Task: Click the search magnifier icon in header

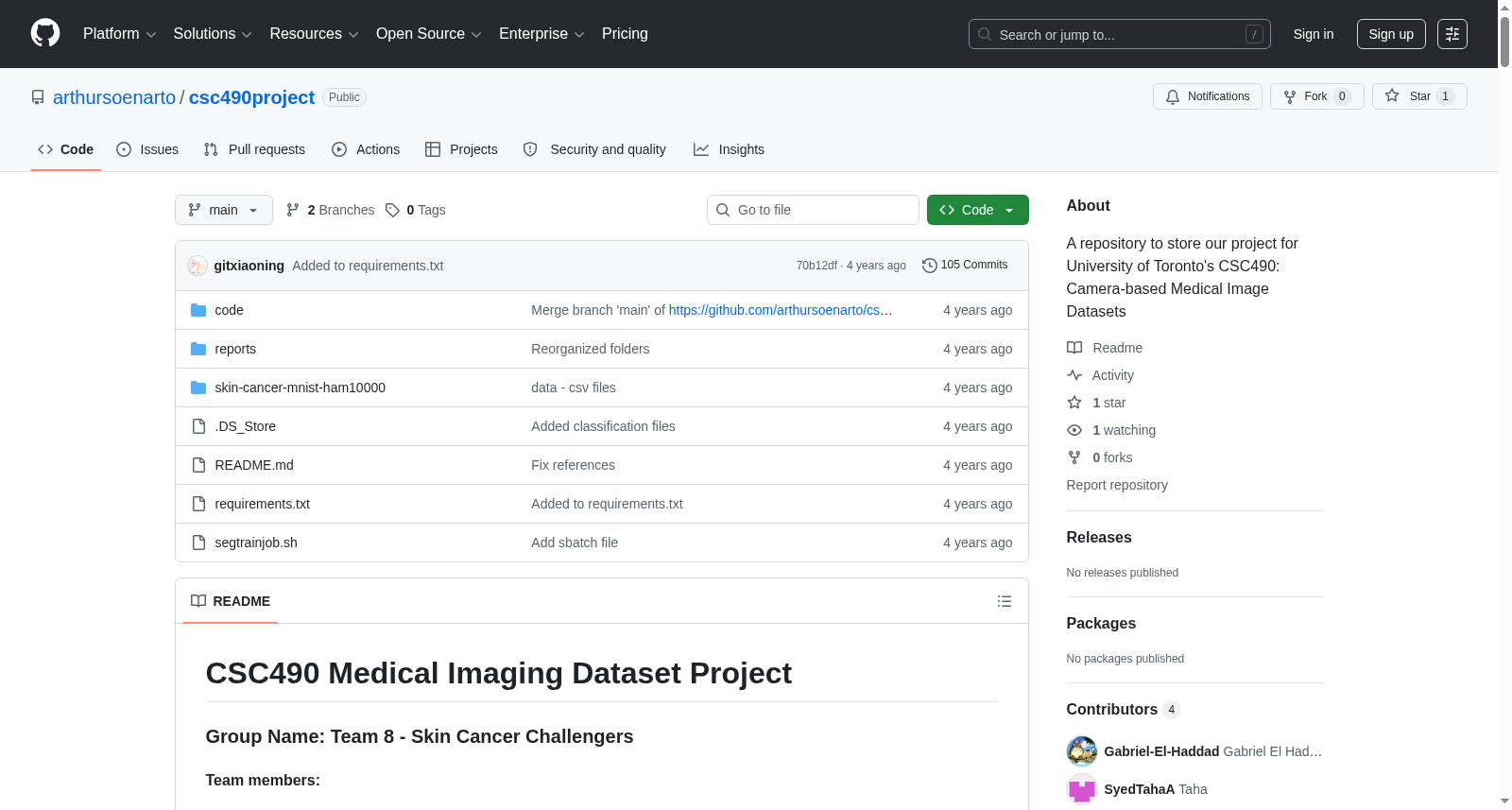Action: click(985, 34)
